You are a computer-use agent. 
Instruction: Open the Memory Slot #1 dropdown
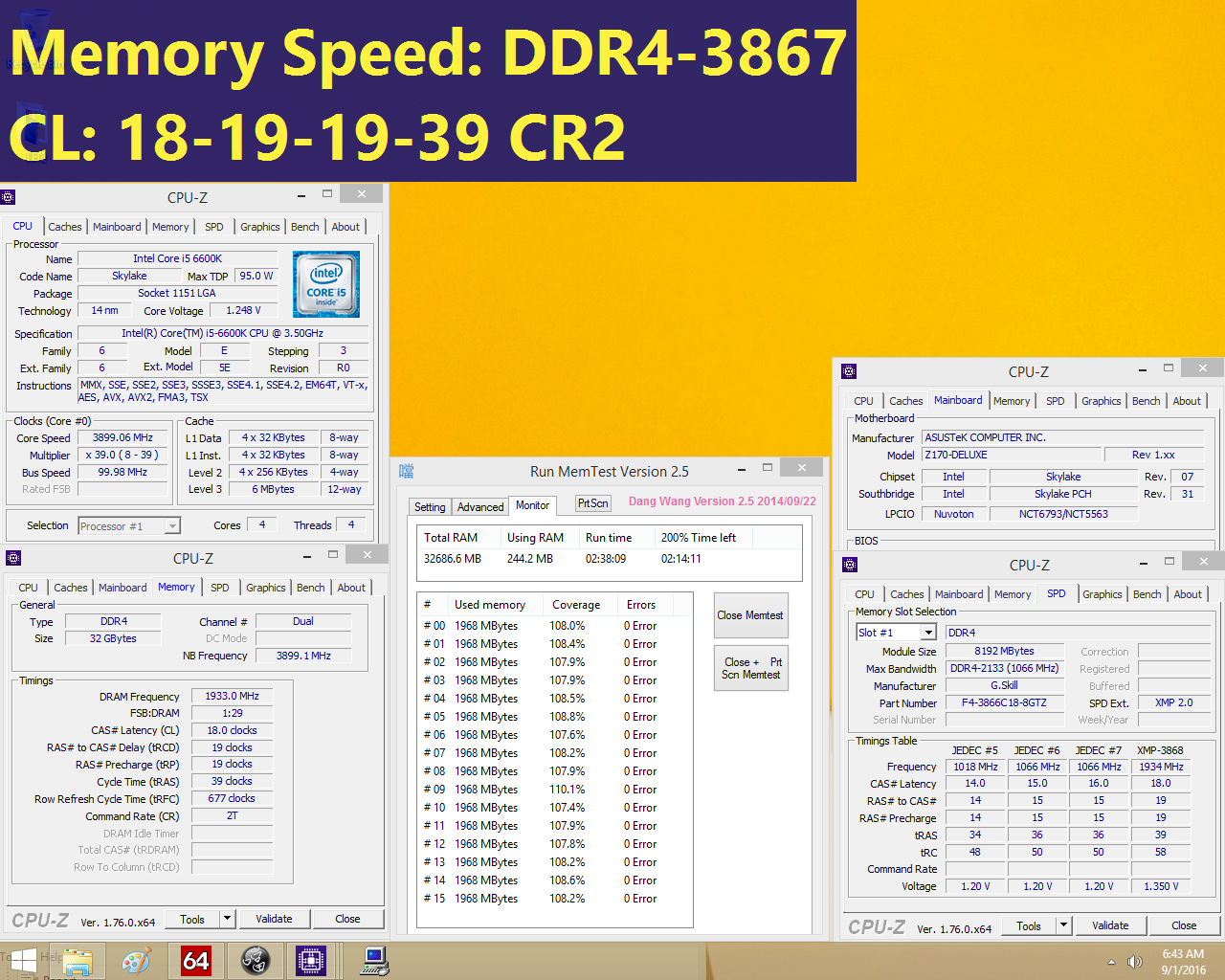coord(895,632)
